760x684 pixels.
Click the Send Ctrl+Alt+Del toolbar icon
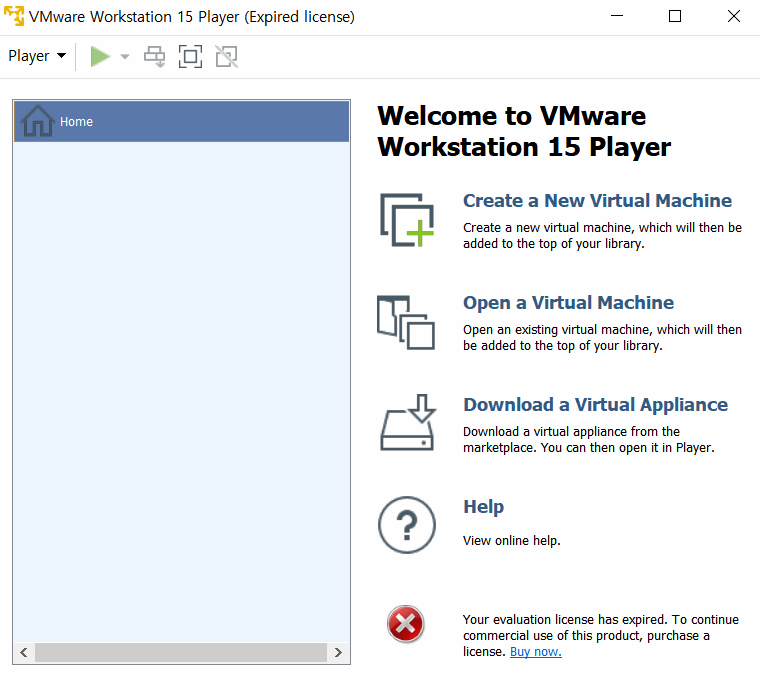click(155, 57)
